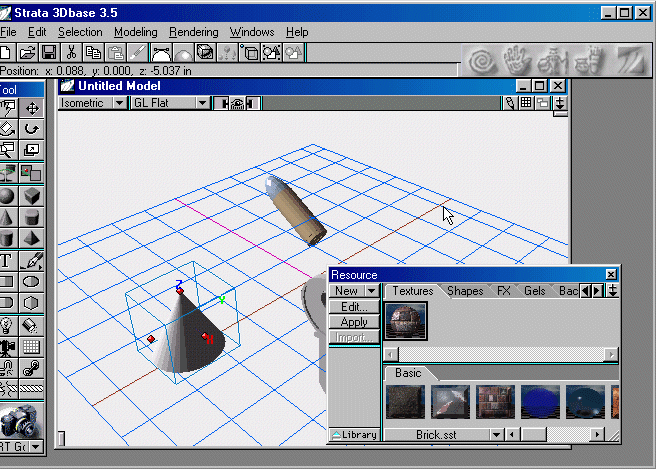
Task: Toggle the eye visibility view button
Action: (237, 103)
